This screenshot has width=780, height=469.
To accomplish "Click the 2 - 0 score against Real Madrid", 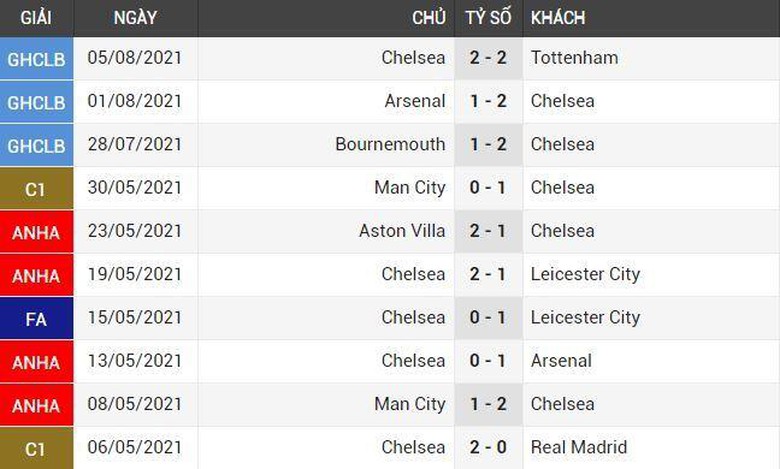I will tap(488, 447).
